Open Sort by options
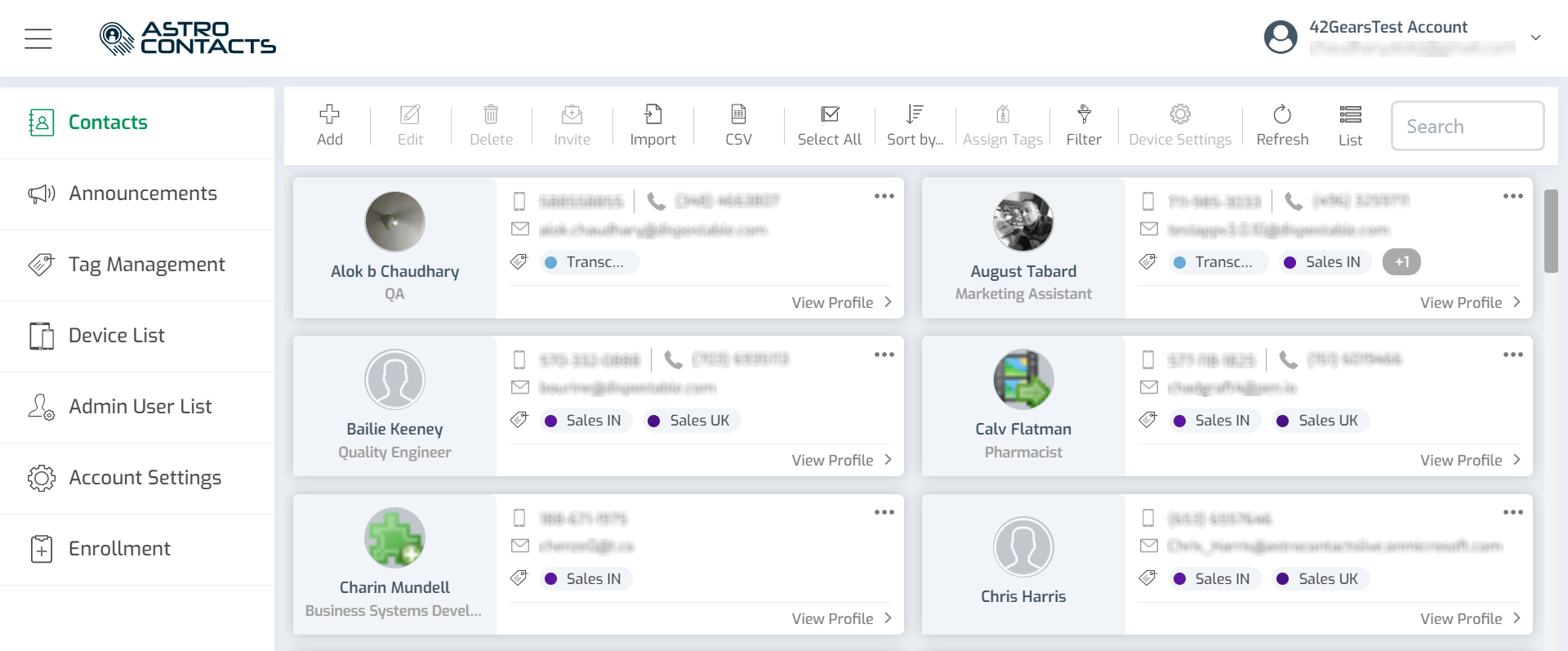 [x=915, y=125]
